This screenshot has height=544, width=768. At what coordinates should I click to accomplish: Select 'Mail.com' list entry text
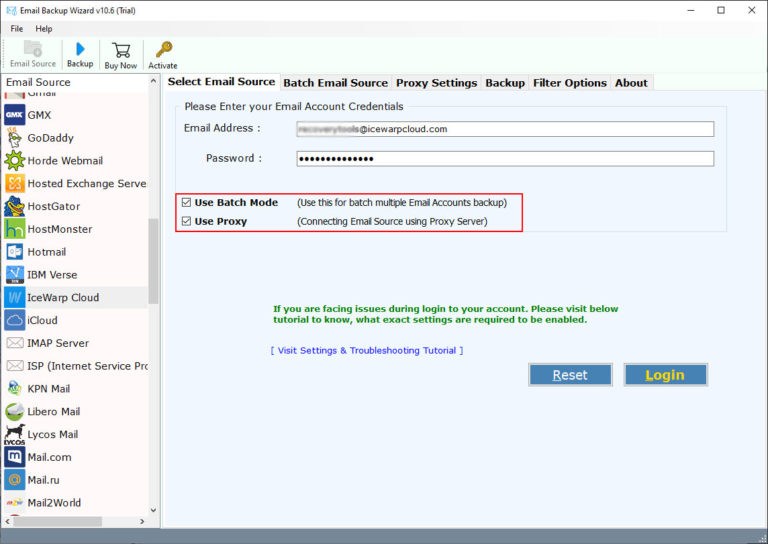[x=49, y=457]
